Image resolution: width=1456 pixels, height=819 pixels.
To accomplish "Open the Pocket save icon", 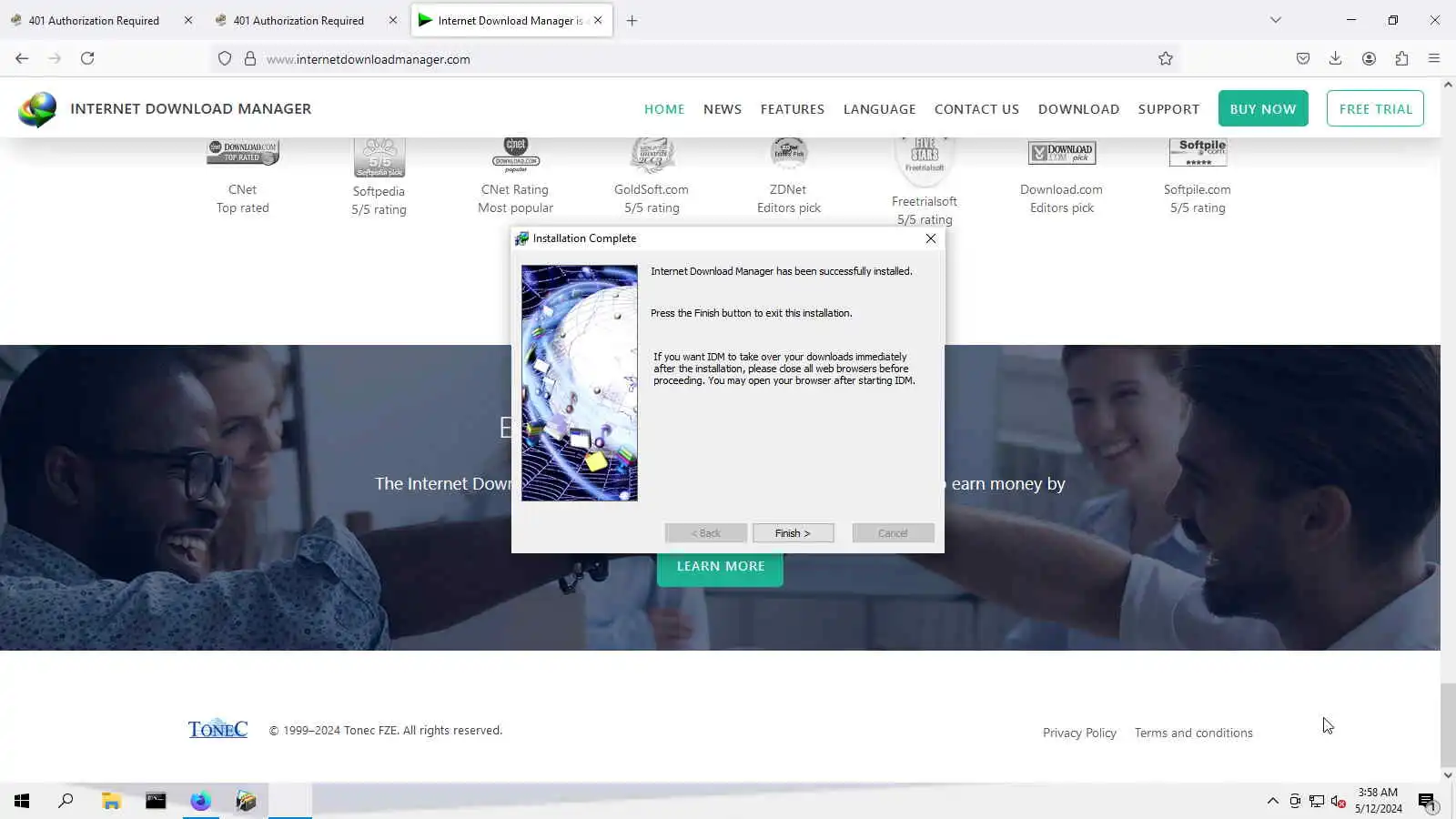I will click(x=1303, y=58).
